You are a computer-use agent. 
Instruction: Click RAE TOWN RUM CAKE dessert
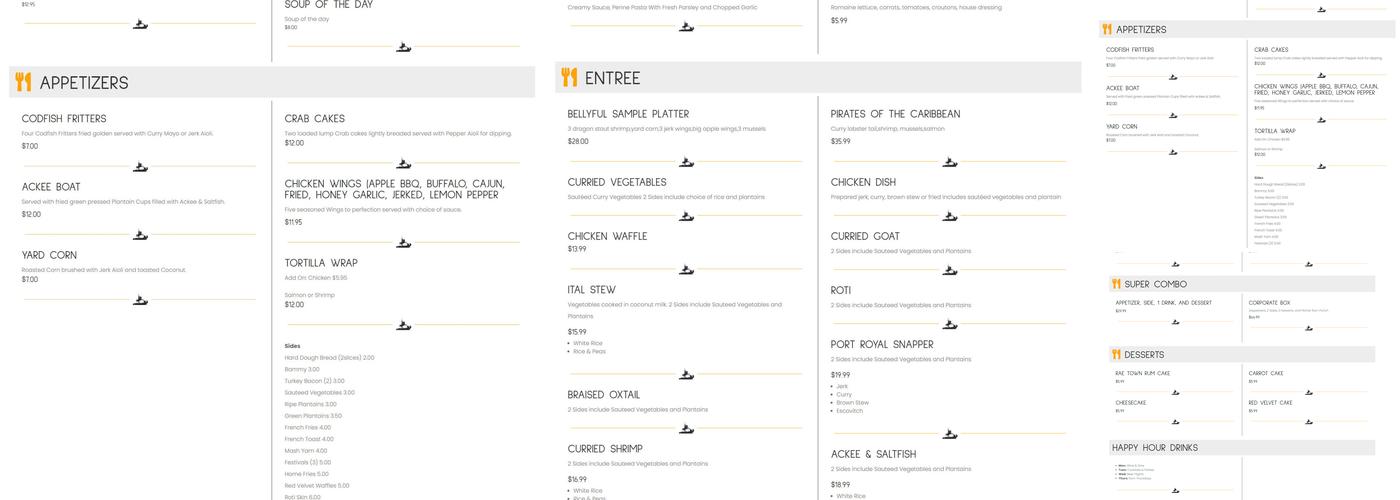1142,373
